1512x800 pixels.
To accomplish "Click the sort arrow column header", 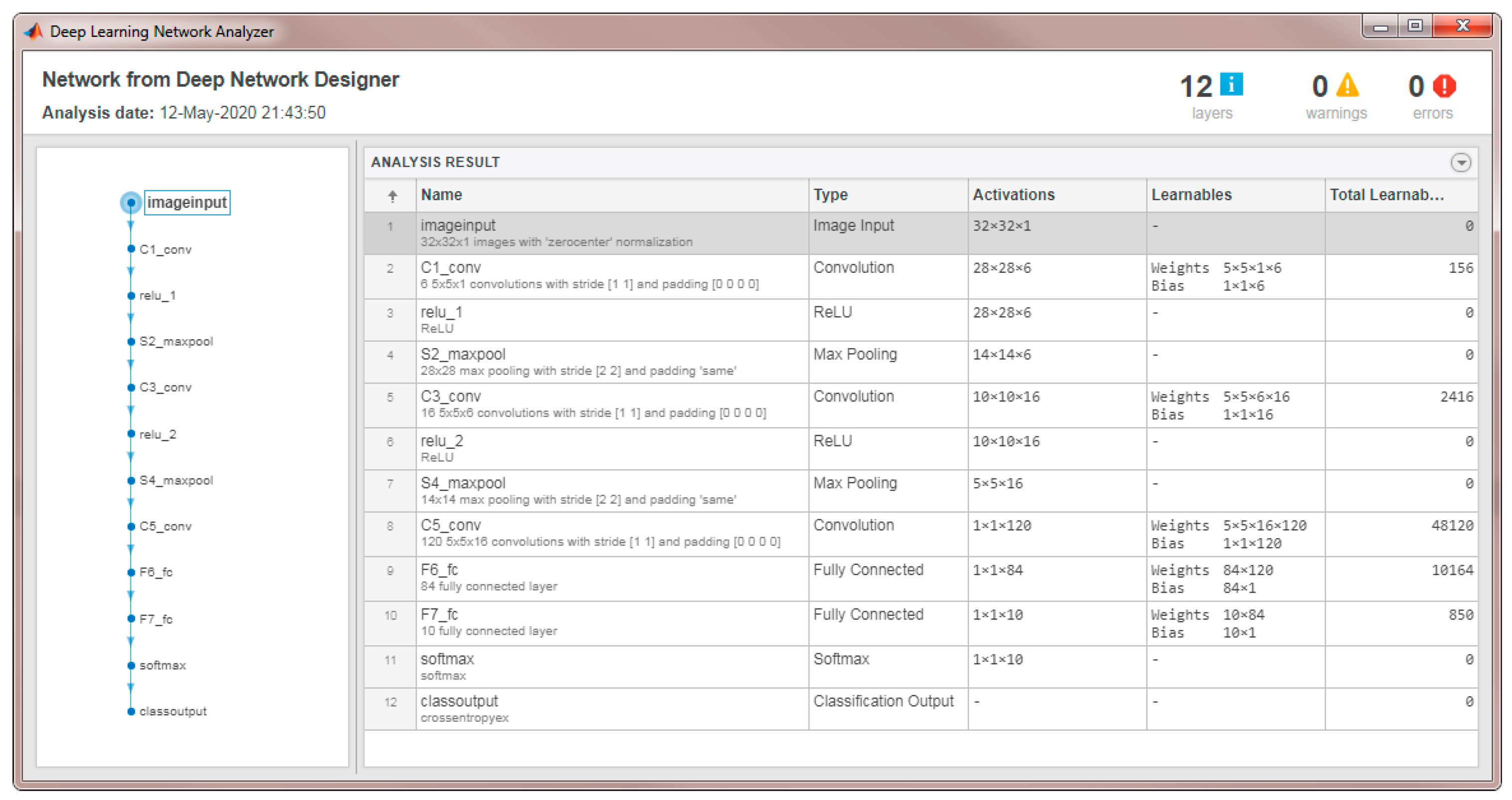I will pyautogui.click(x=392, y=196).
